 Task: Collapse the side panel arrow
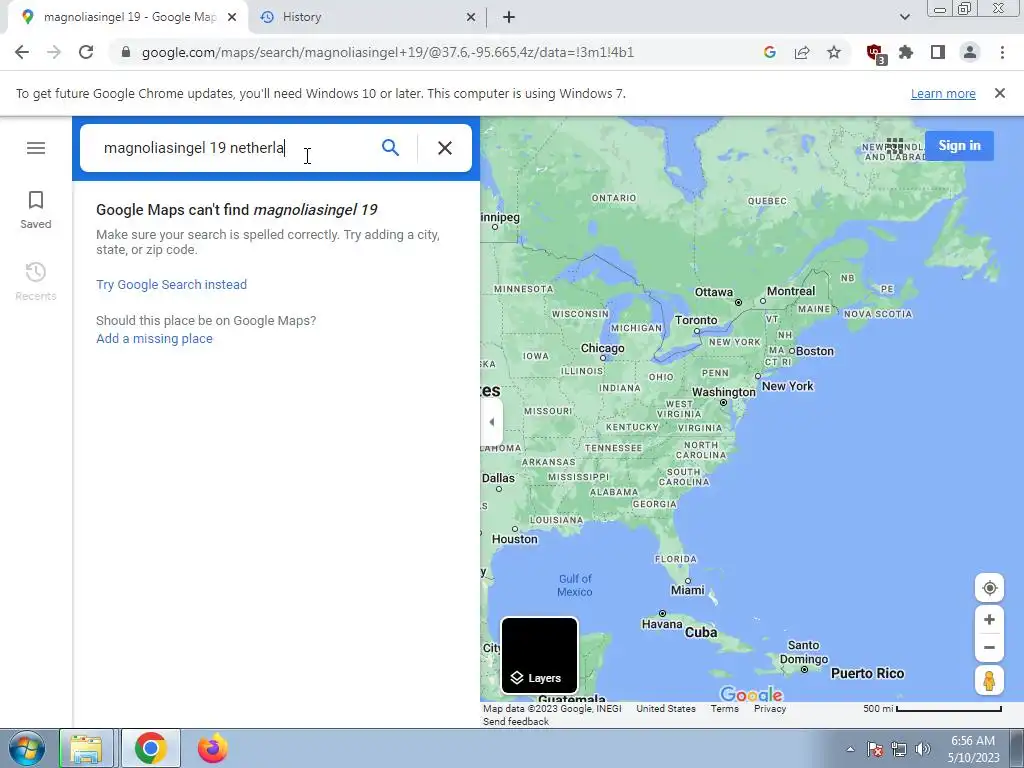click(492, 422)
